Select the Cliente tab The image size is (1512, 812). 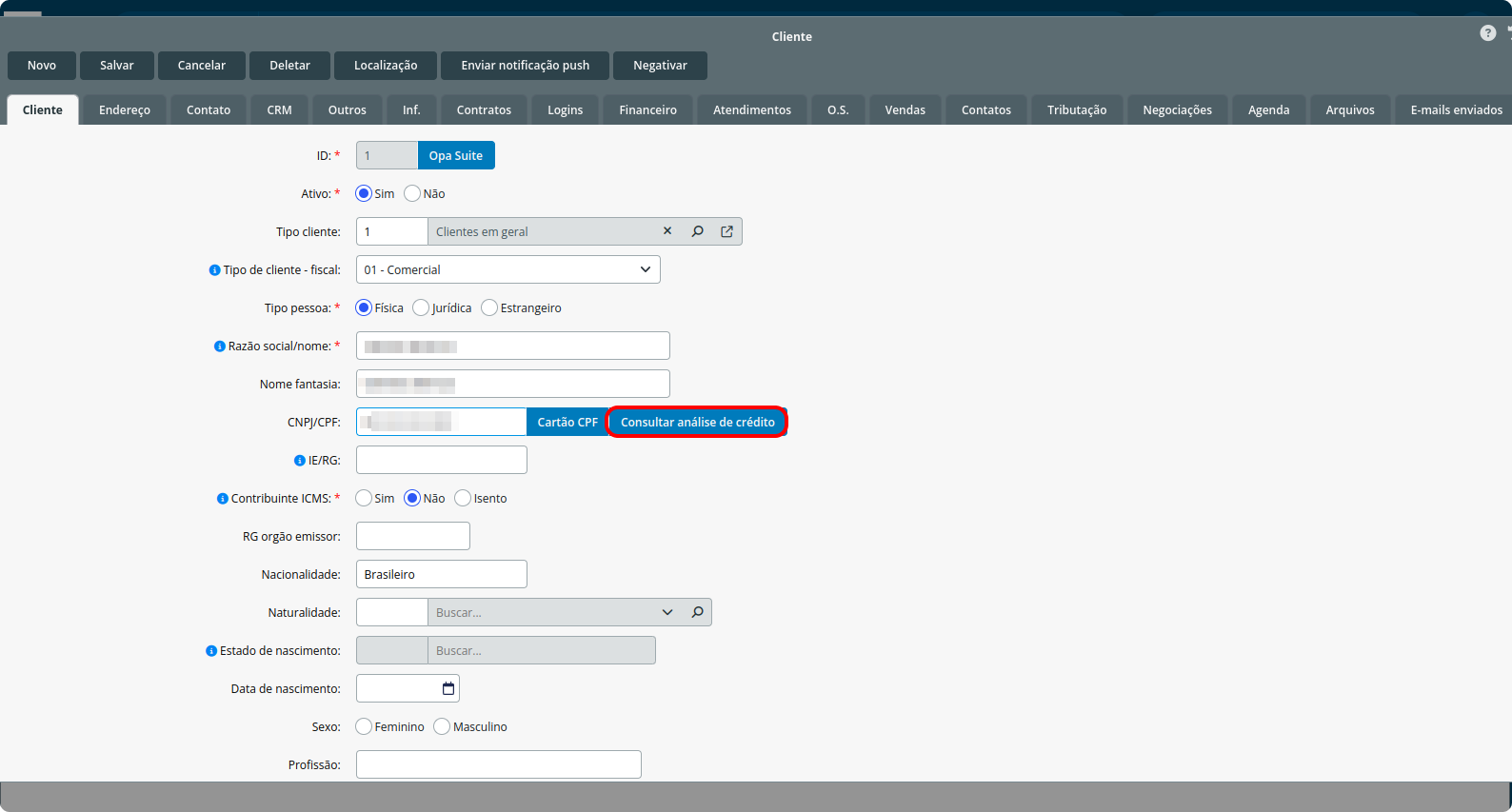tap(43, 109)
